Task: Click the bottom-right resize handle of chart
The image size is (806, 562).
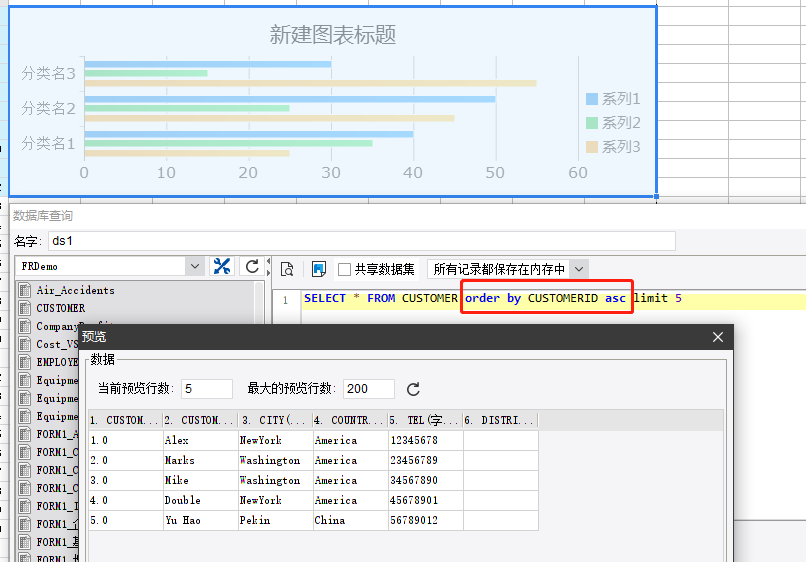Action: pyautogui.click(x=656, y=196)
